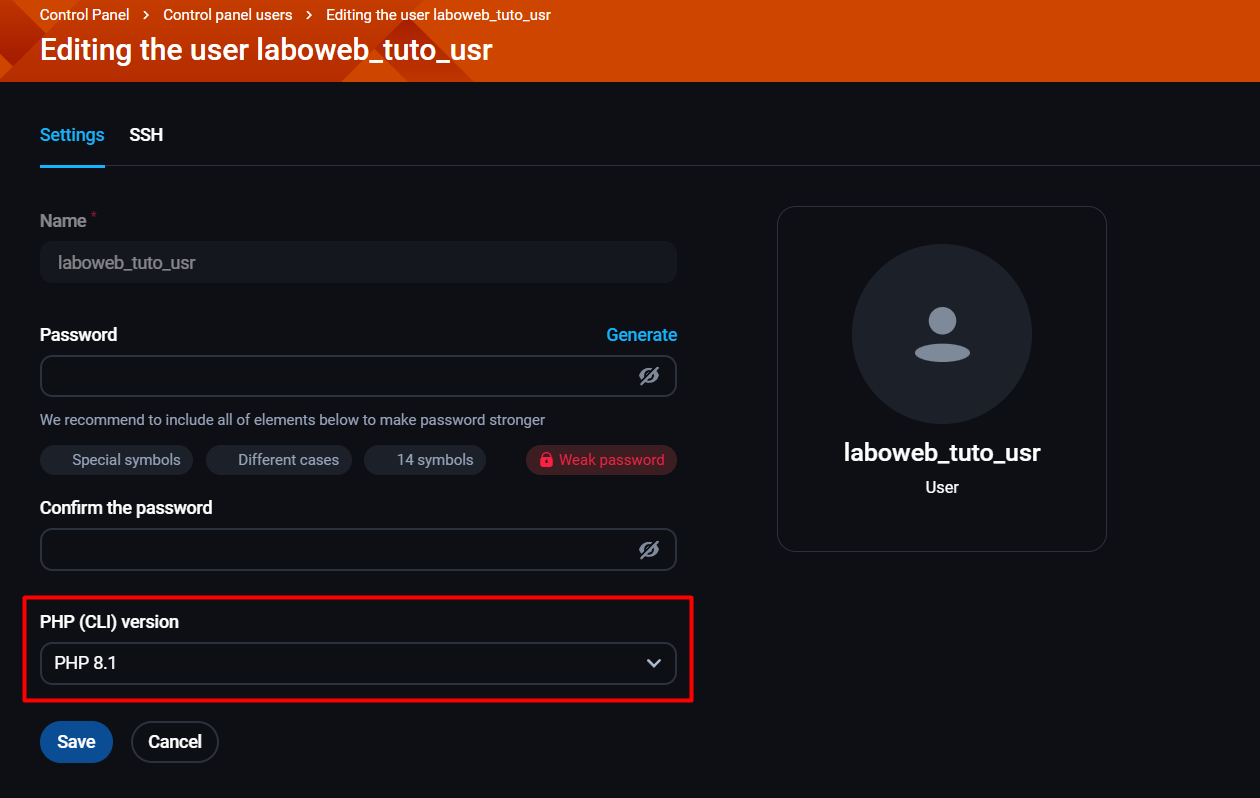Open the PHP (CLI) version dropdown
1260x798 pixels.
pos(358,663)
